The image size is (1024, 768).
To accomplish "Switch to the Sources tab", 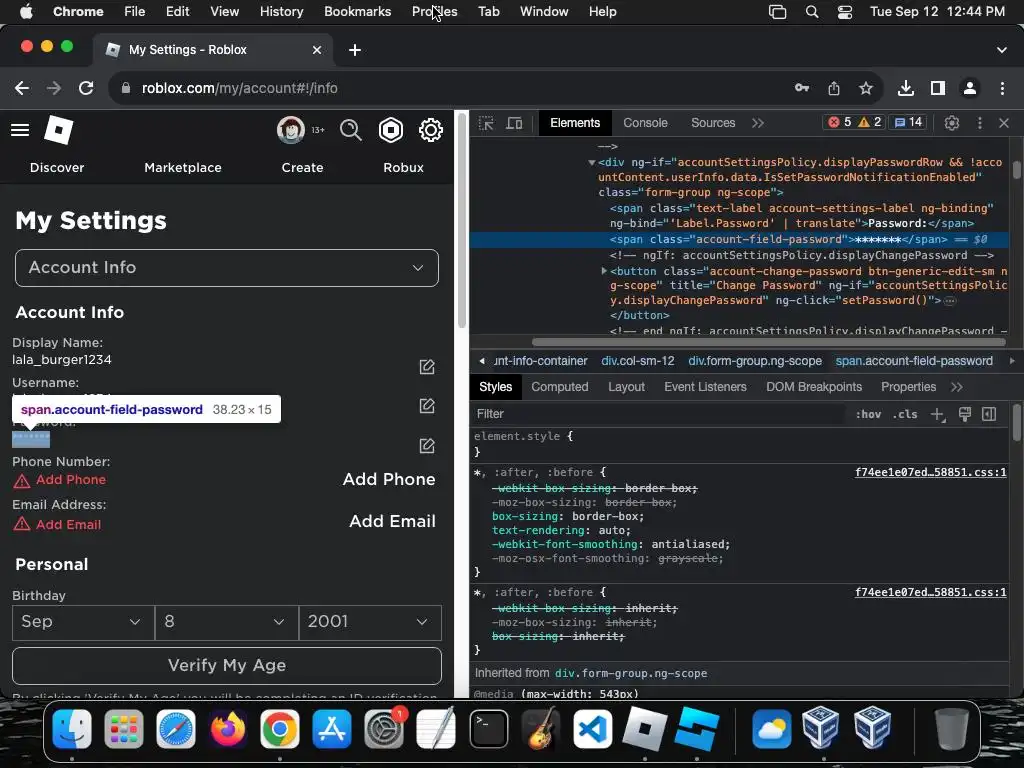I will (713, 123).
